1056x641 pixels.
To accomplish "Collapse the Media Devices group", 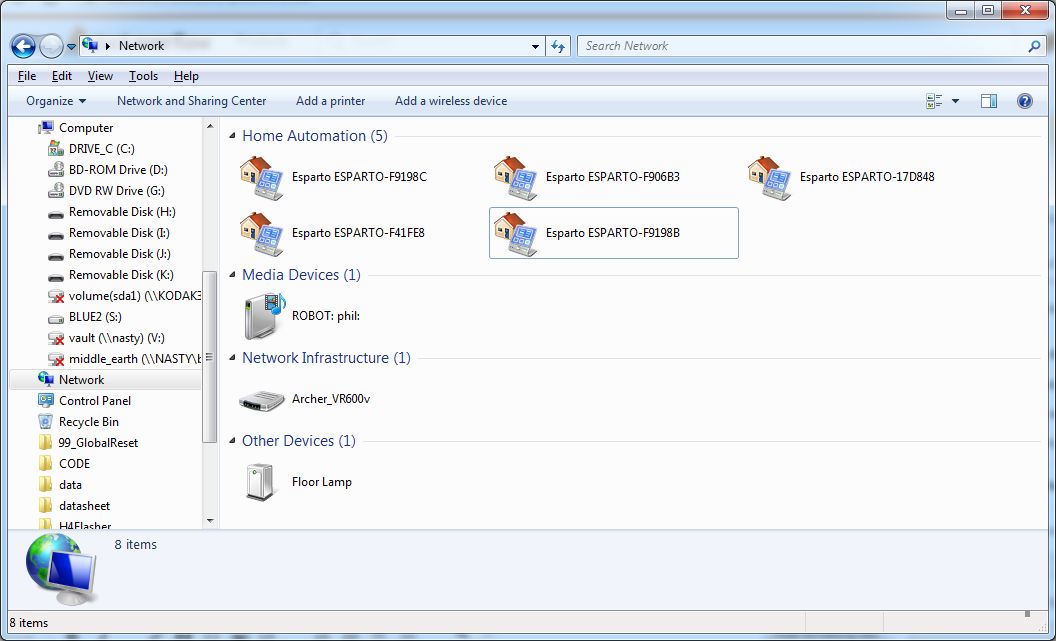I will (232, 275).
